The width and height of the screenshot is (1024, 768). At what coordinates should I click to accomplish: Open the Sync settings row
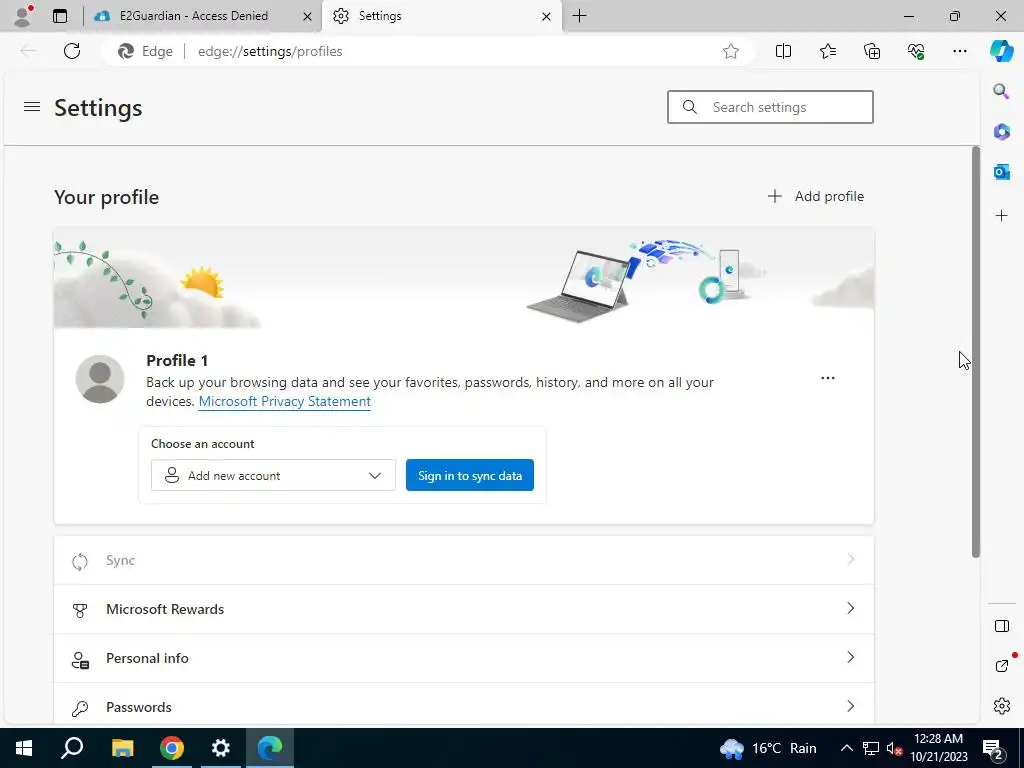464,560
